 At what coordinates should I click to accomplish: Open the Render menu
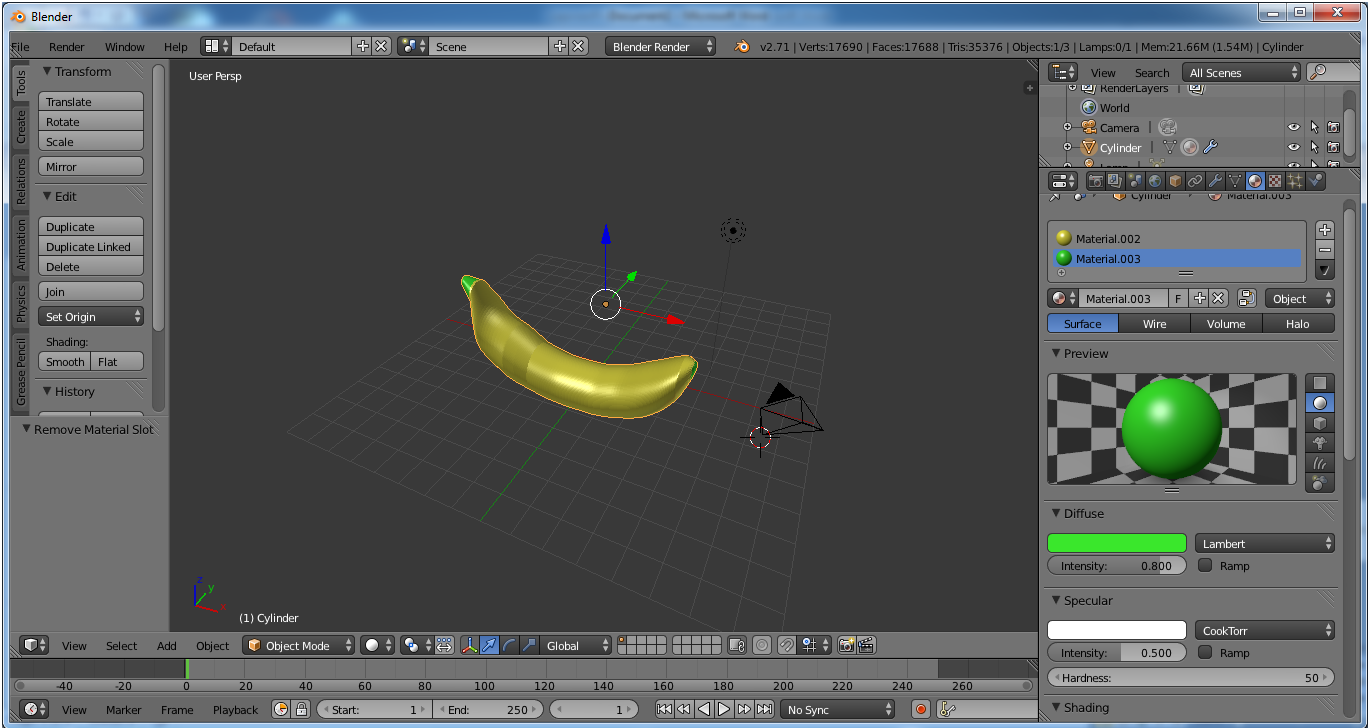[x=67, y=47]
